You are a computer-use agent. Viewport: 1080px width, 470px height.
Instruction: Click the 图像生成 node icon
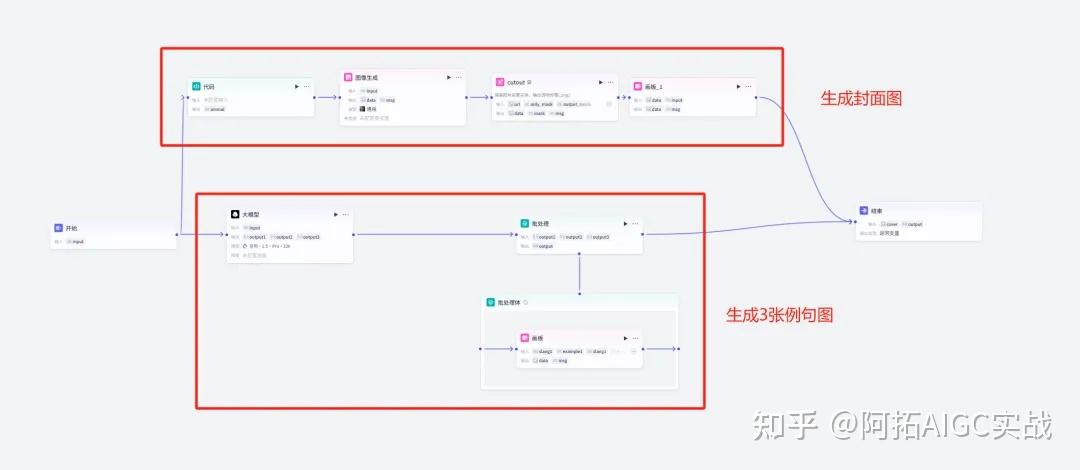tap(348, 77)
